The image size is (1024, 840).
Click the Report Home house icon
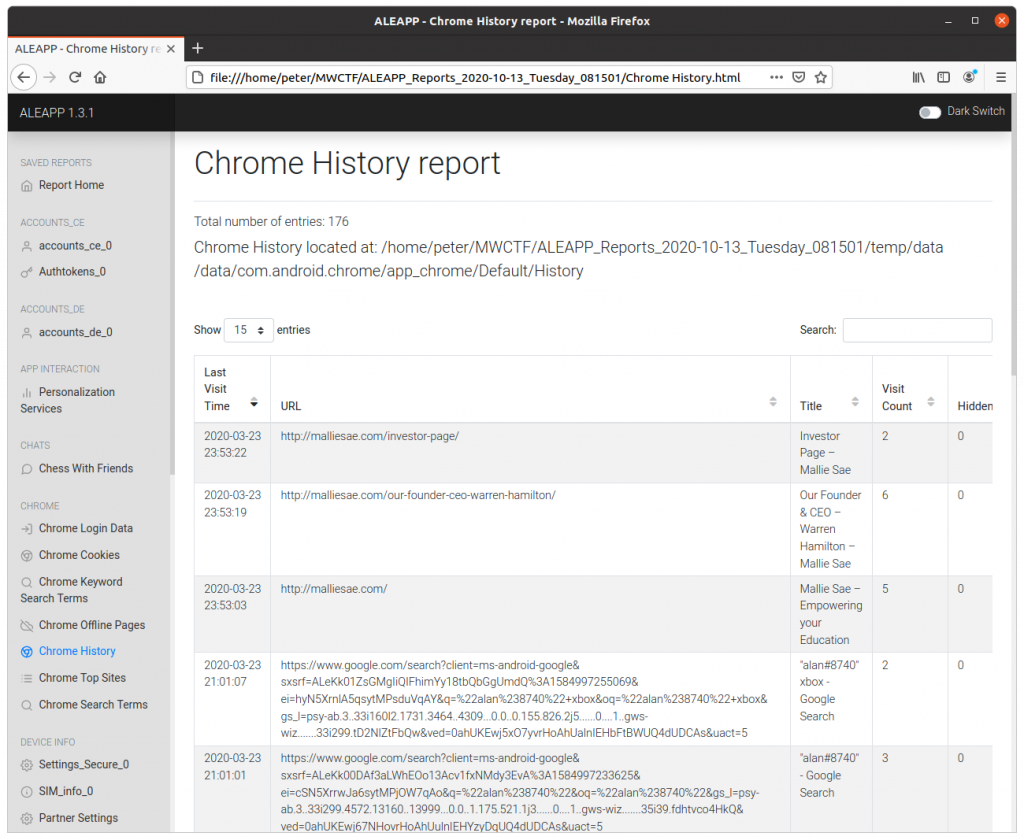[27, 186]
